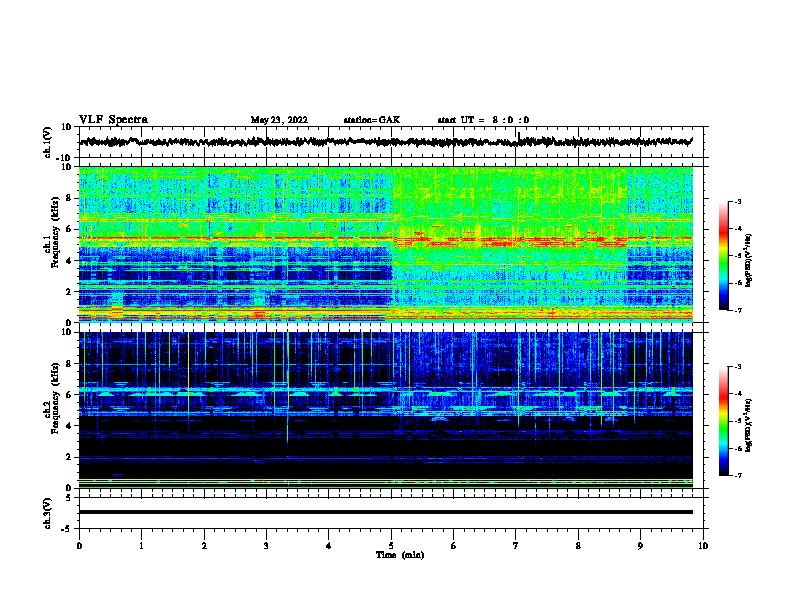Click time axis tick label '5'

click(391, 546)
